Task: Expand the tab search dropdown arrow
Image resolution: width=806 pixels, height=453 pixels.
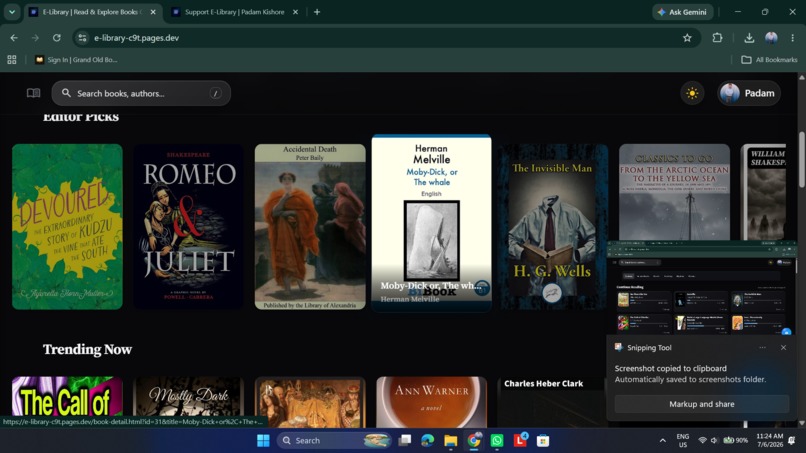Action: [11, 12]
